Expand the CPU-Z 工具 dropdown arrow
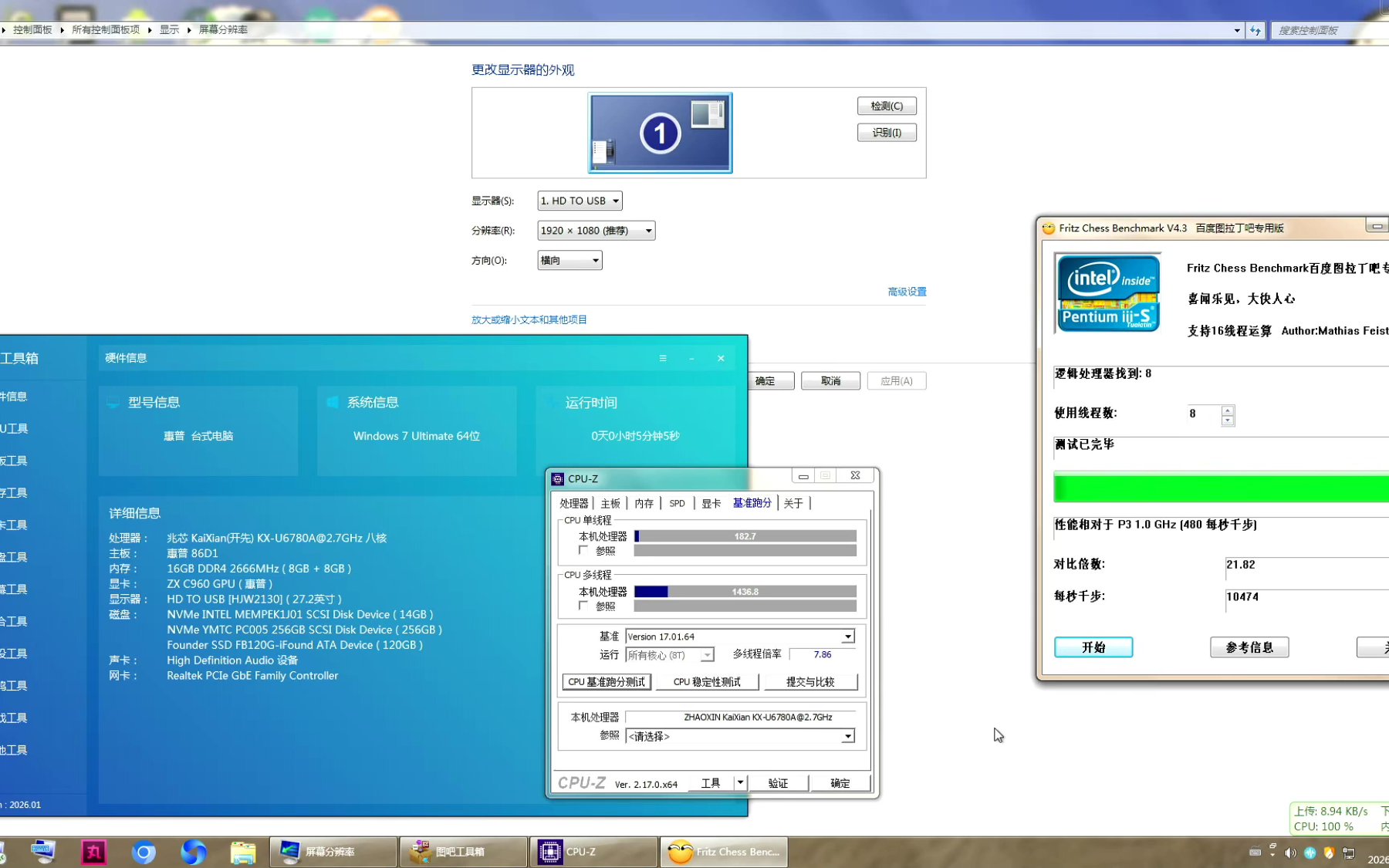Screen dimensions: 1389x868 (x=740, y=783)
